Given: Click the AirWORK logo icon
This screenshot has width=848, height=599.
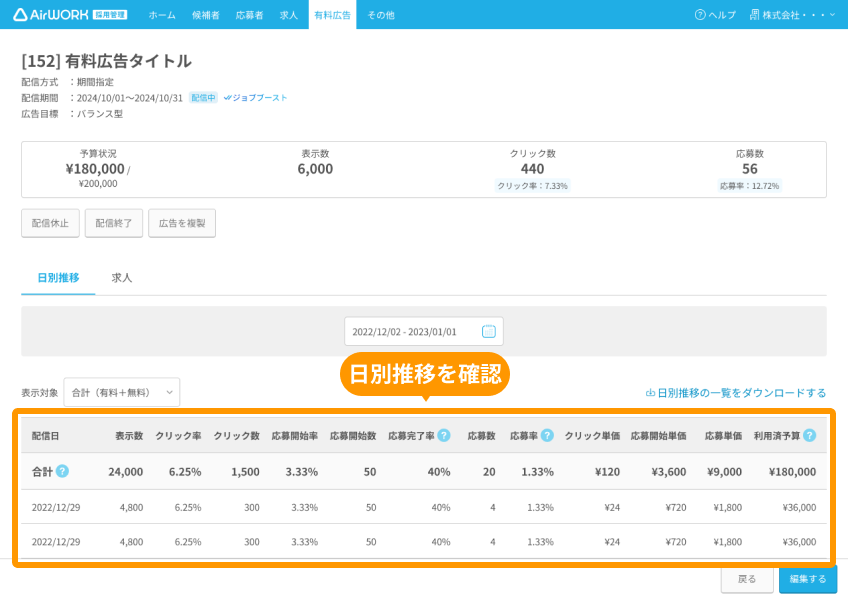Looking at the screenshot, I should coord(20,15).
